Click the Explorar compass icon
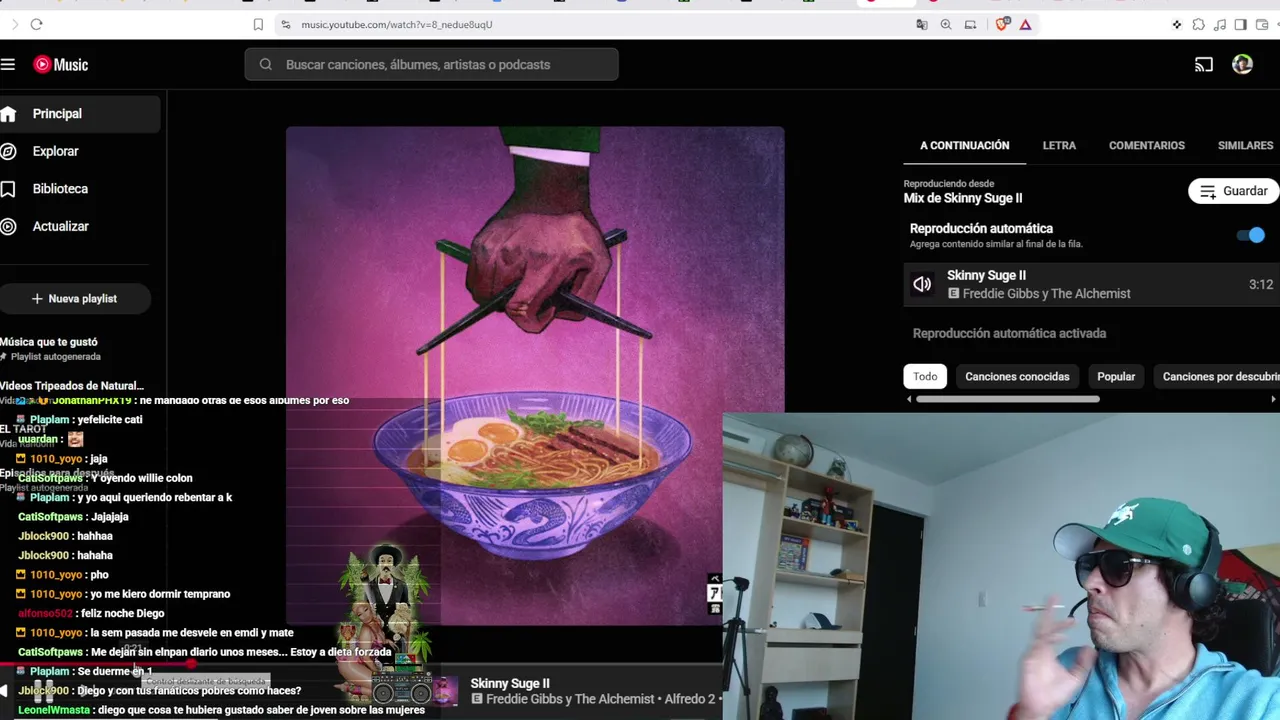Viewport: 1280px width, 720px height. tap(9, 151)
